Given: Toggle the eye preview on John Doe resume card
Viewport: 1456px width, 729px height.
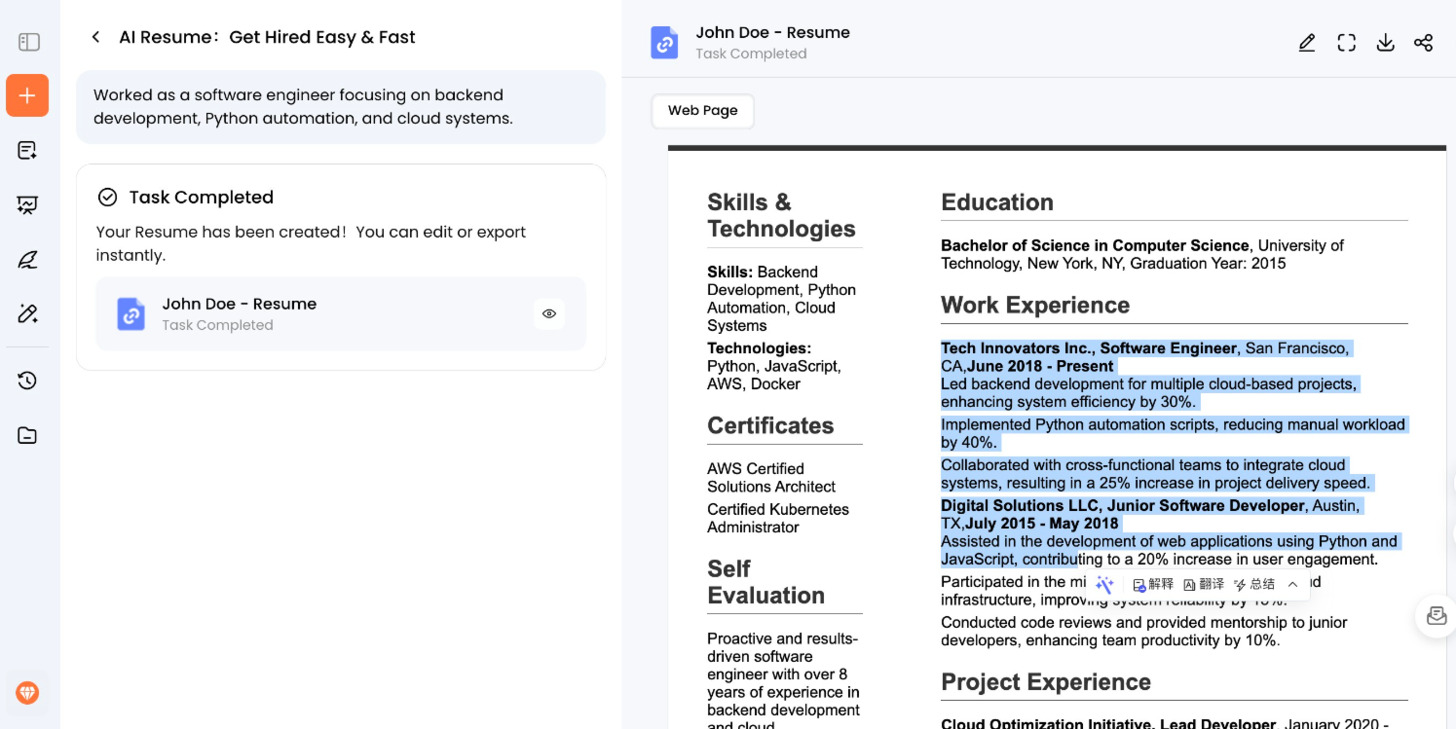Looking at the screenshot, I should [549, 314].
